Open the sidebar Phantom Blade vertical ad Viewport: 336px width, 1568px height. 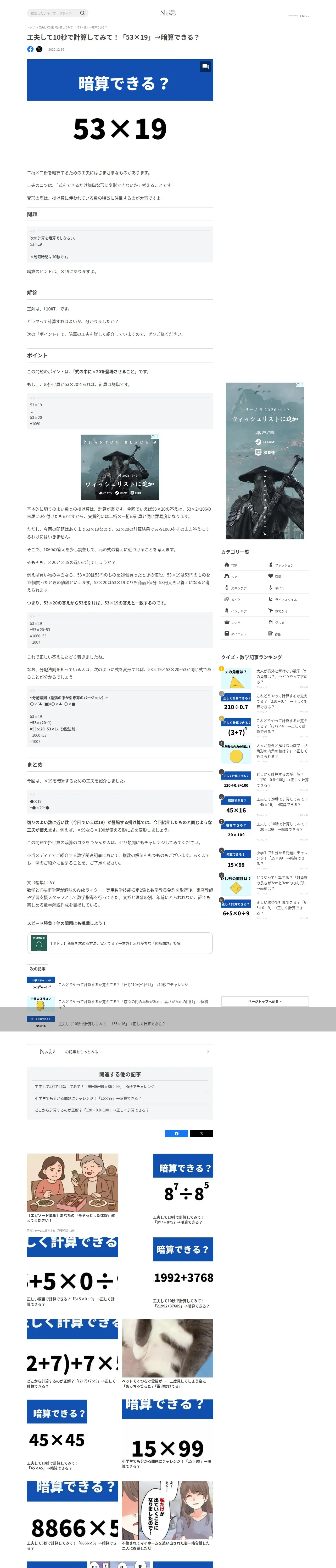pos(265,461)
